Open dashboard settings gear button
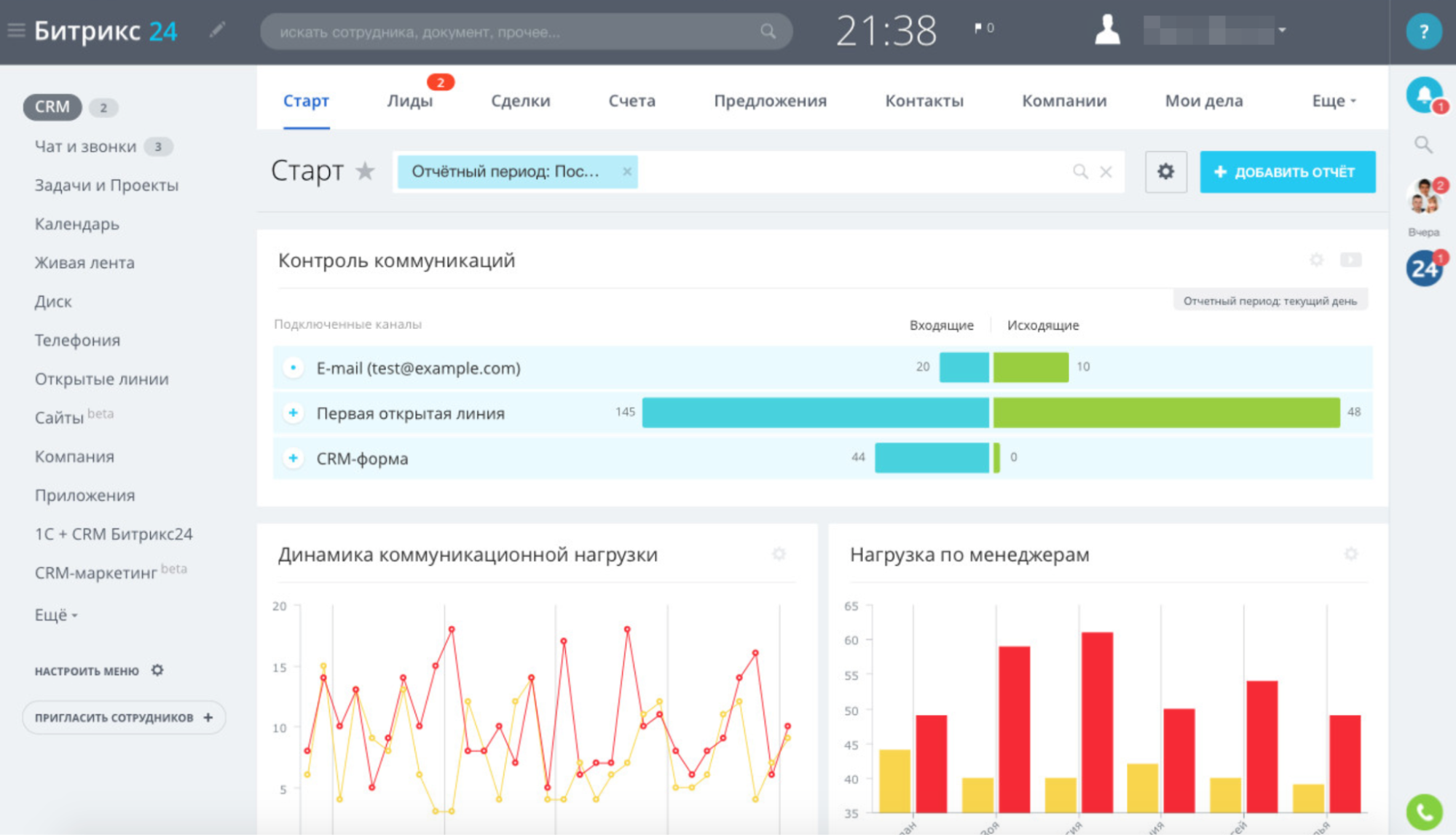Screen dimensions: 1456x835 point(1165,172)
